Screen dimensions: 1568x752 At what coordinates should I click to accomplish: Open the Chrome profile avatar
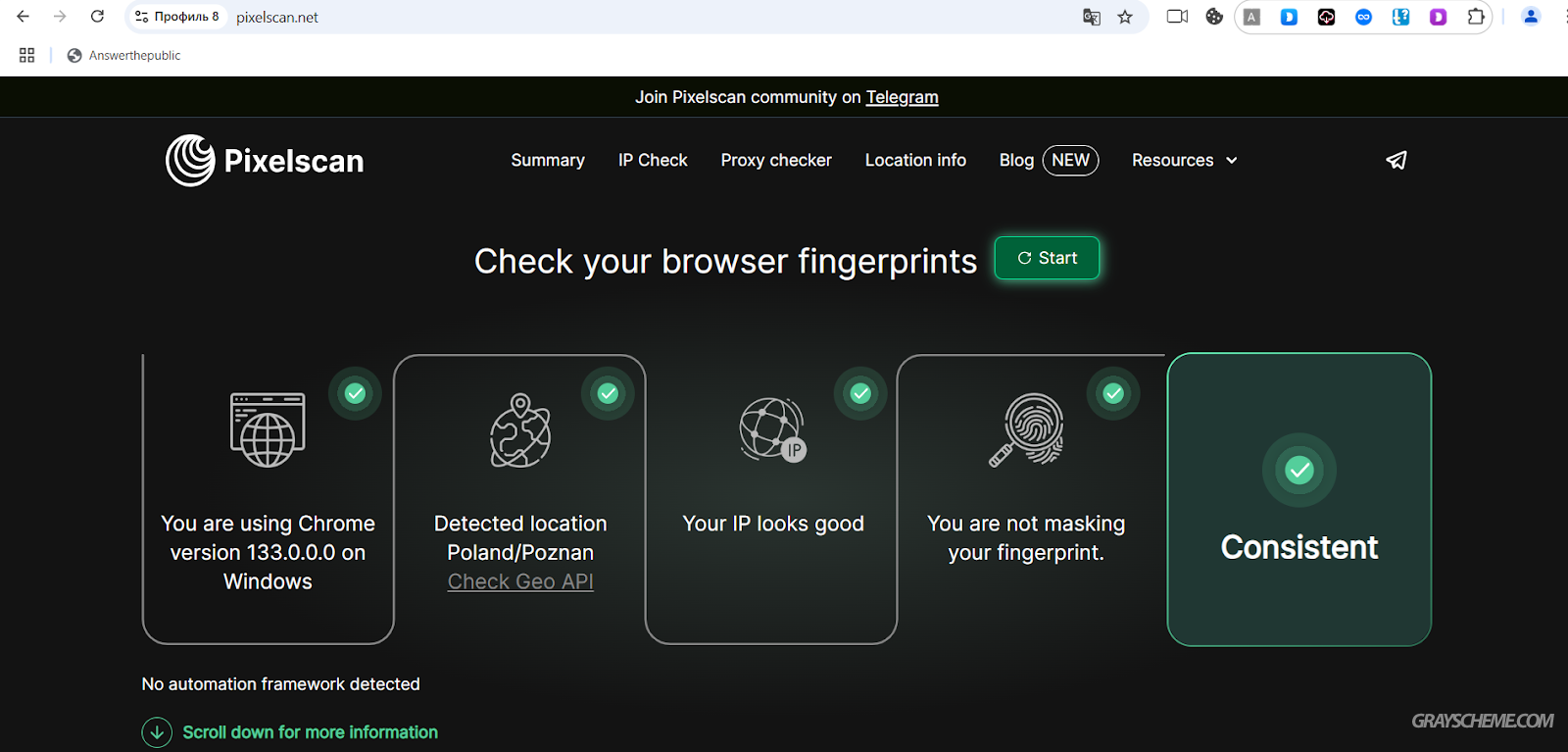(x=1531, y=17)
